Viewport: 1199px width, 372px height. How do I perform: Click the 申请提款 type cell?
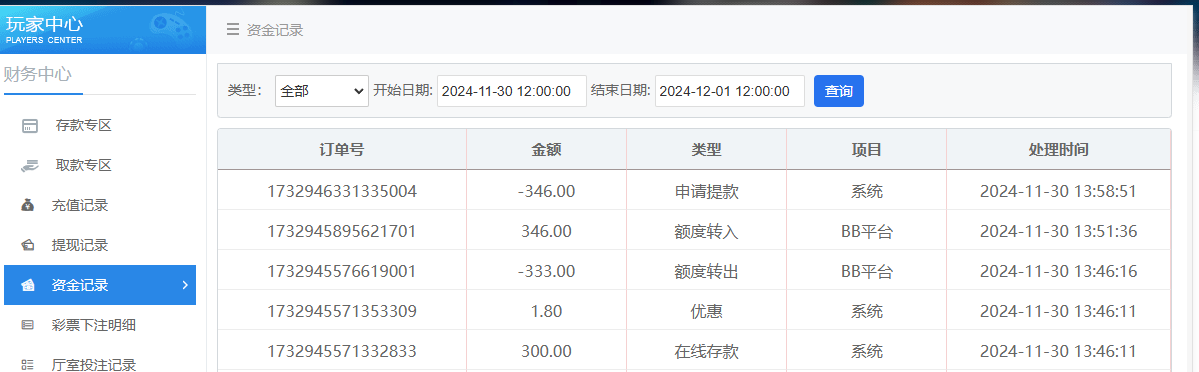point(706,191)
